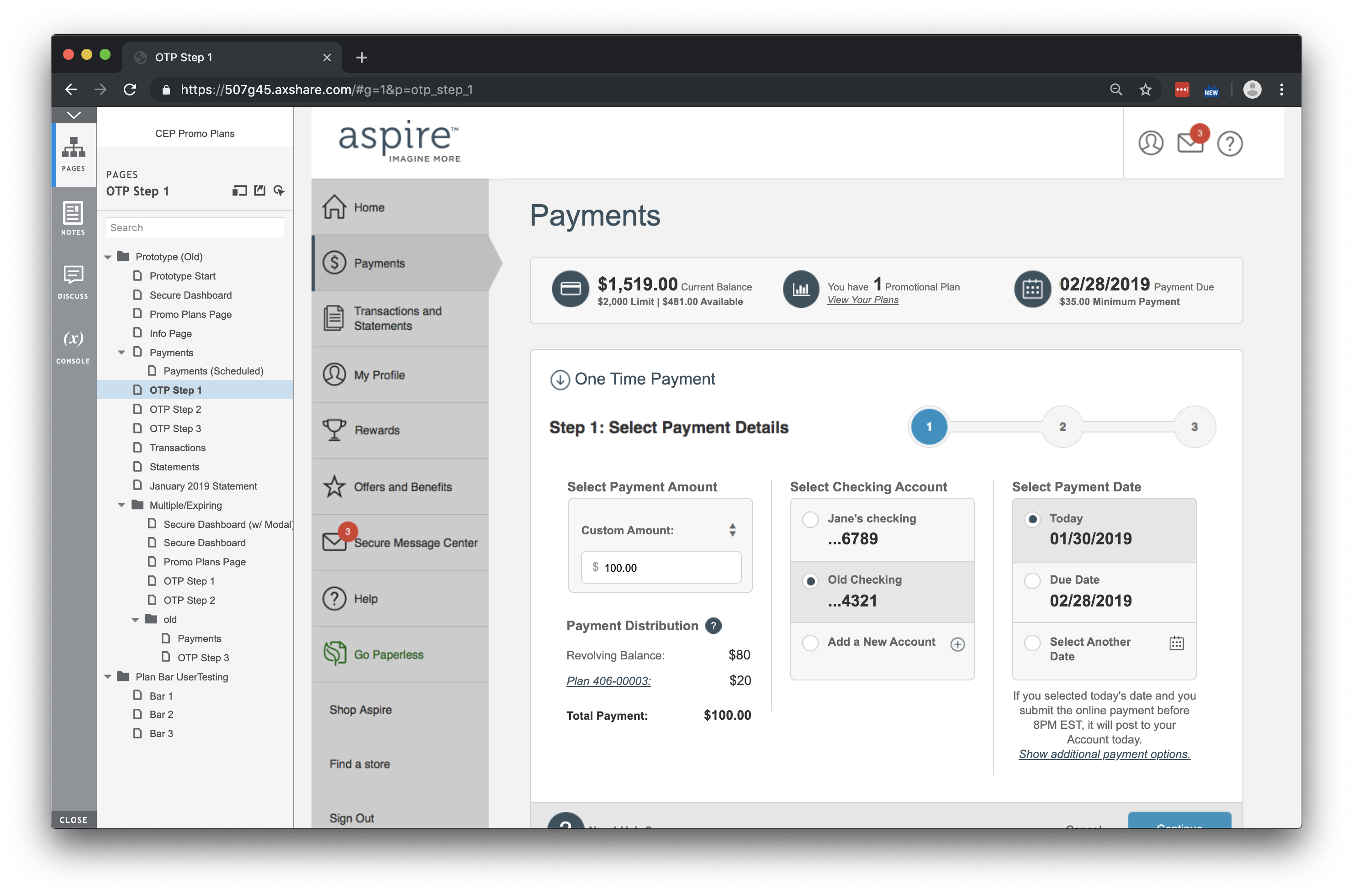Open the Discuss panel icon
The height and width of the screenshot is (896, 1353).
[x=73, y=282]
